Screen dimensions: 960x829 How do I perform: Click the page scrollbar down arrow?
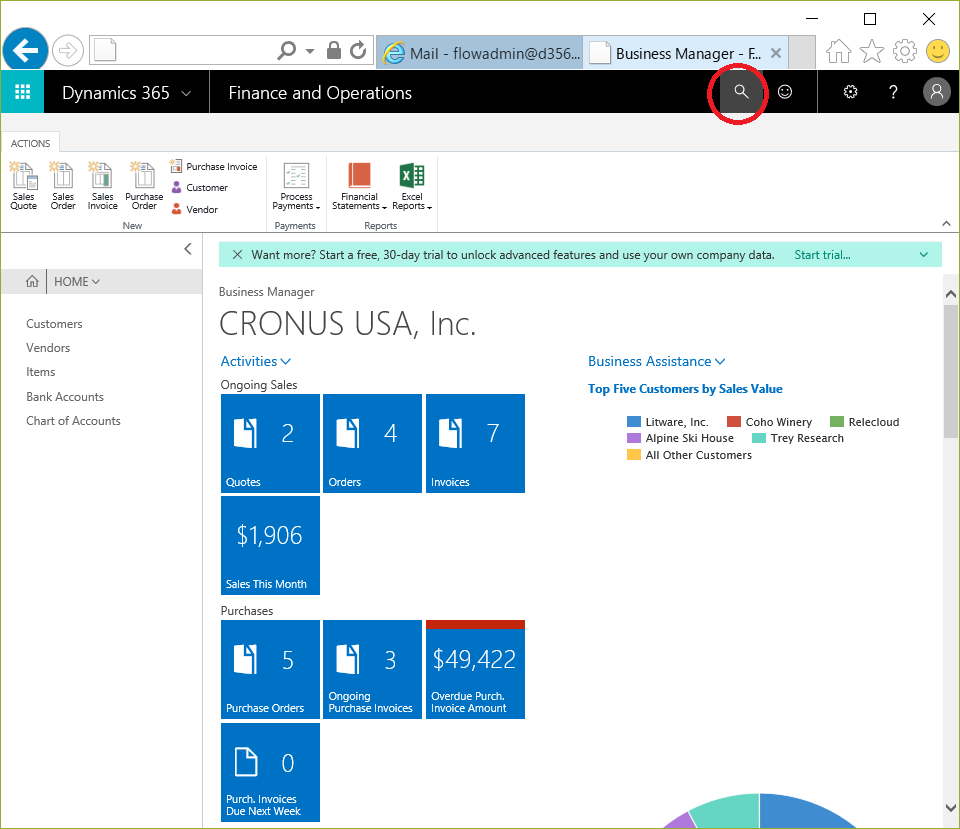(x=950, y=808)
